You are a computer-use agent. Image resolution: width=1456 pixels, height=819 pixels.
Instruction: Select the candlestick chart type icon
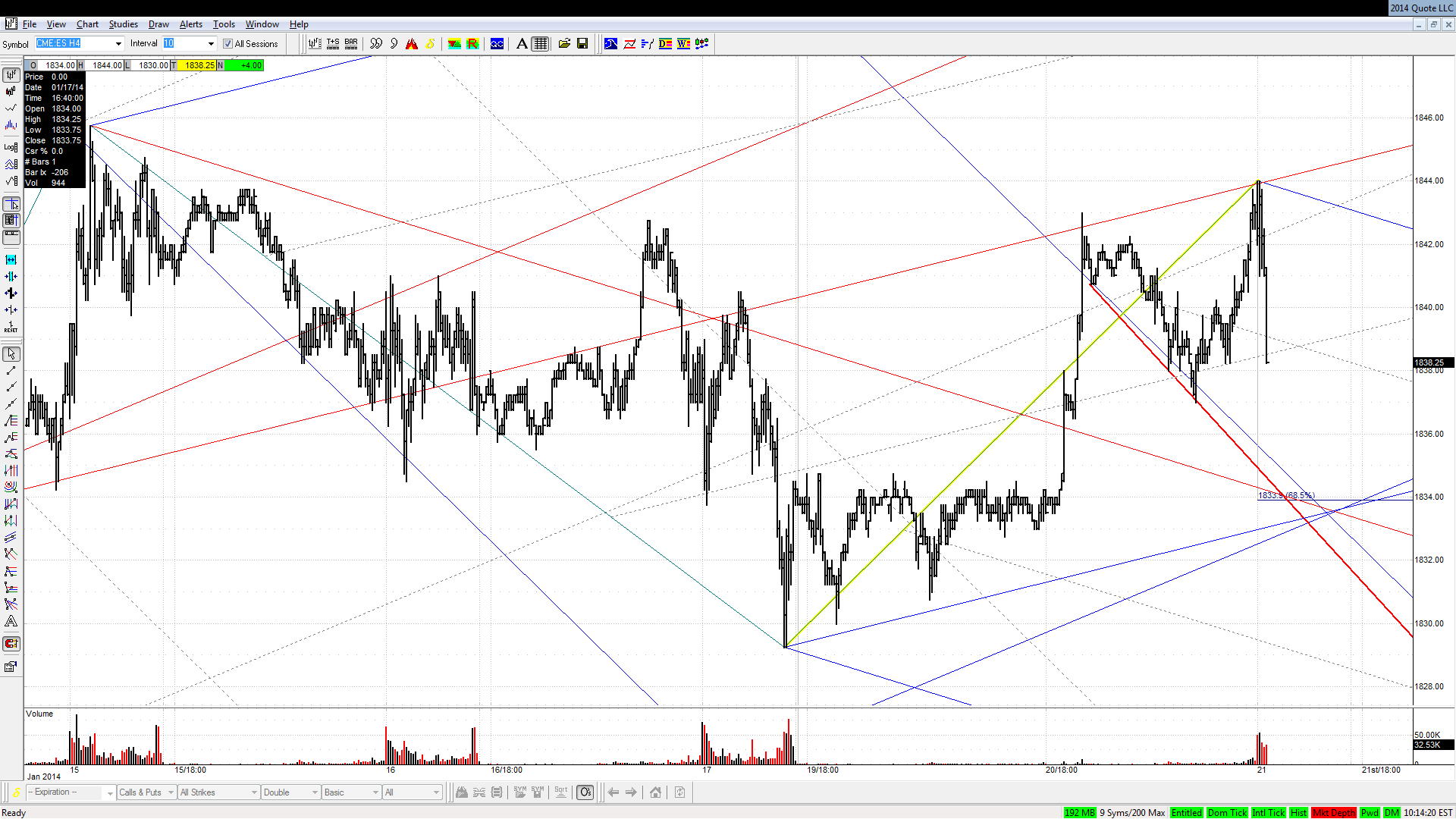[11, 91]
